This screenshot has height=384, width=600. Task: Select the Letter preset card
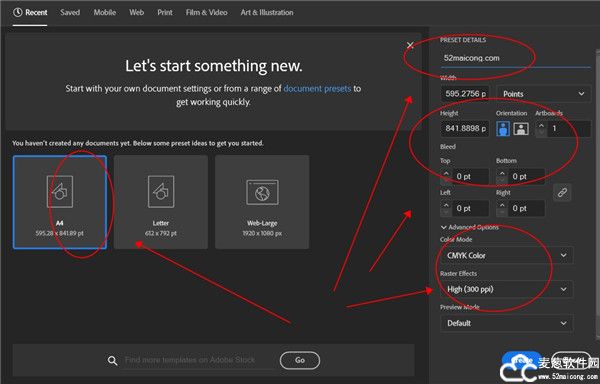[x=161, y=202]
